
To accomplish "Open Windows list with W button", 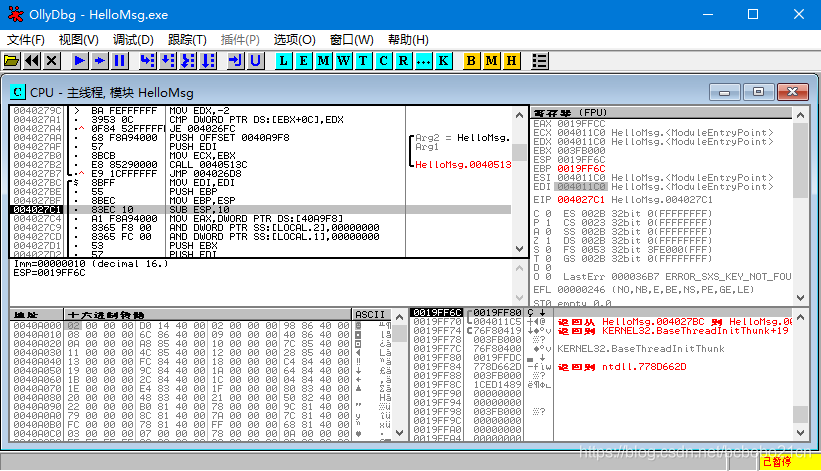I will (x=343, y=61).
